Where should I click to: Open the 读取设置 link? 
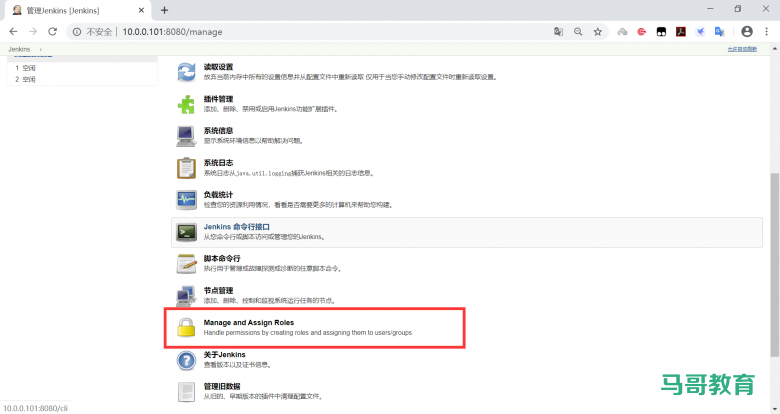218,67
